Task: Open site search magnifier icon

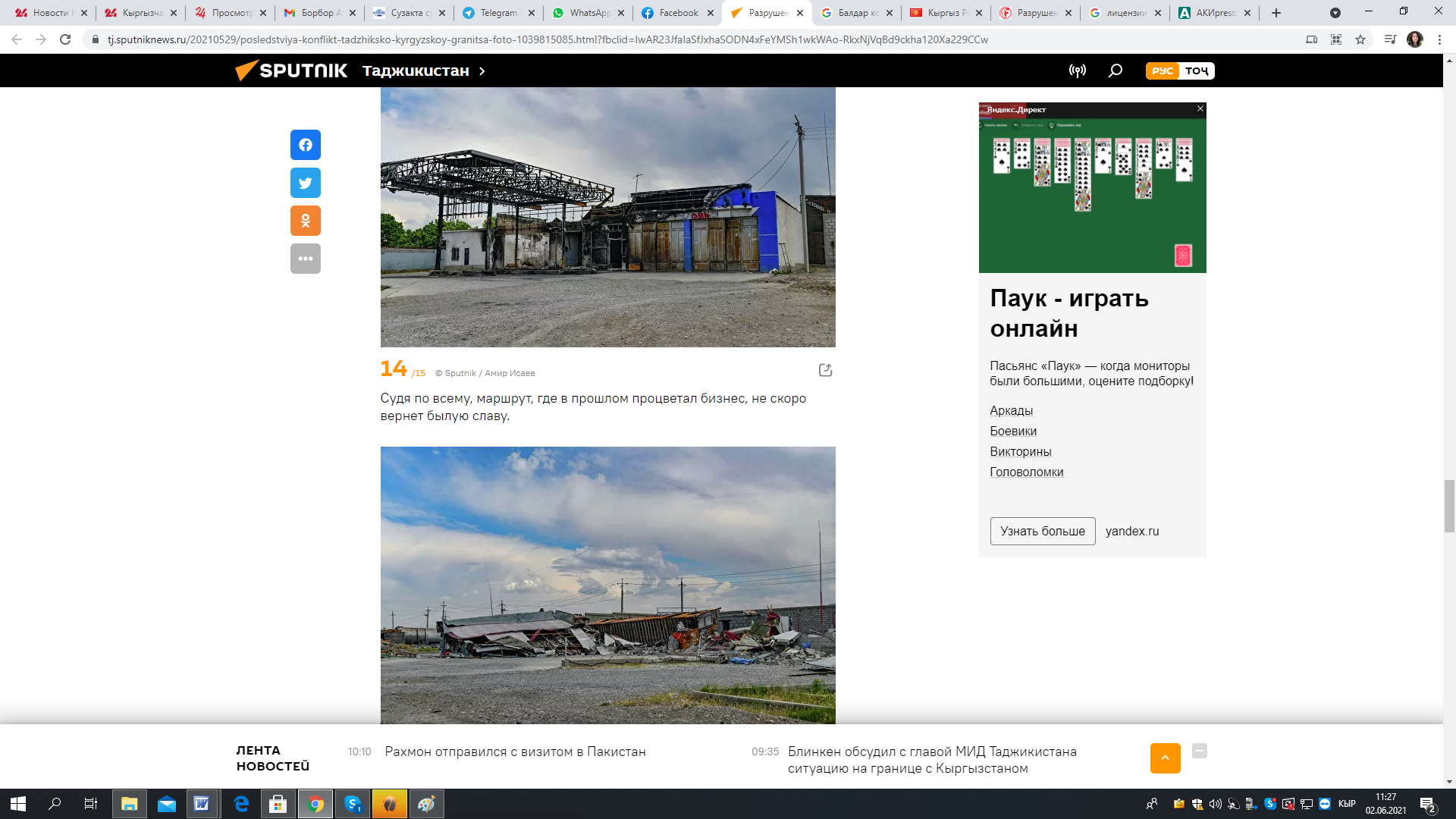Action: [x=1115, y=71]
